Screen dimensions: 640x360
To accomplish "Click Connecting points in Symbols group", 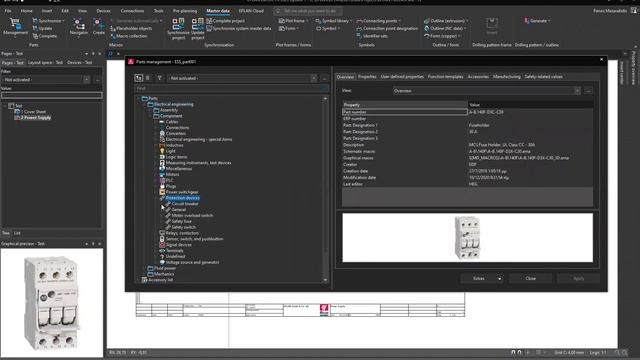I will pyautogui.click(x=378, y=21).
